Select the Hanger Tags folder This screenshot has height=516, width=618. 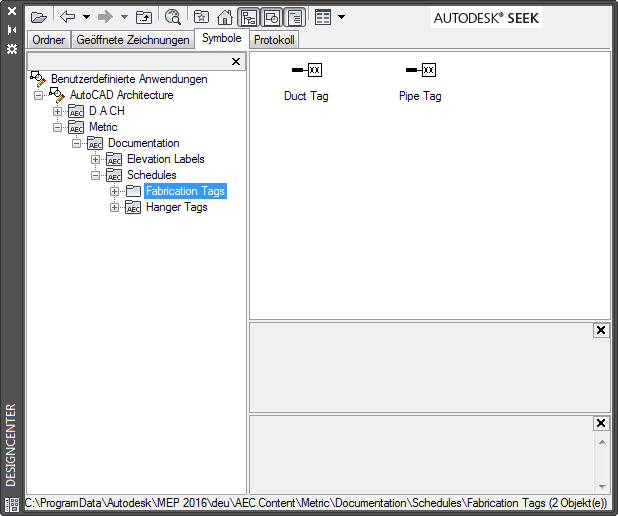pyautogui.click(x=177, y=207)
